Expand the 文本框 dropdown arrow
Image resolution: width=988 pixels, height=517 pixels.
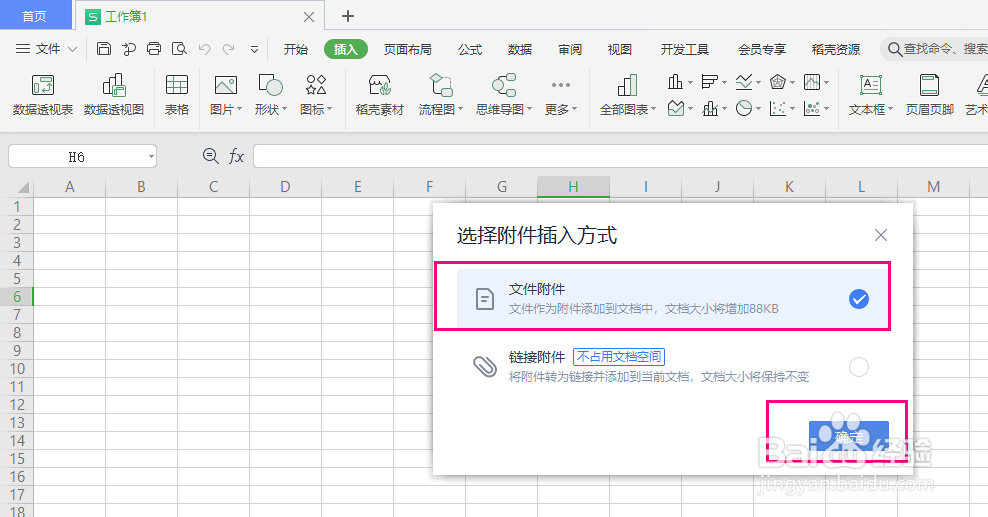pyautogui.click(x=890, y=110)
